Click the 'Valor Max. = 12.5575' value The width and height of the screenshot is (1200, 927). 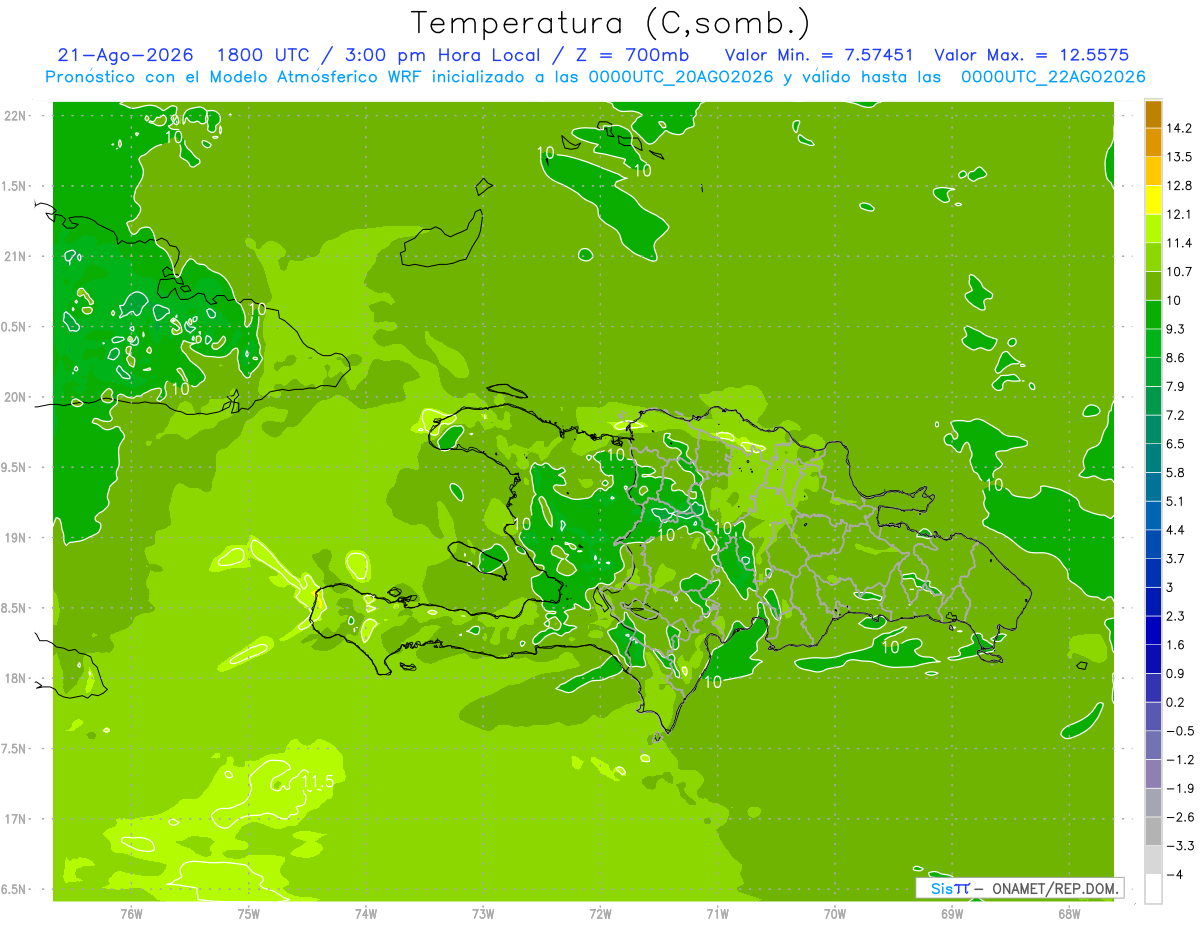click(1032, 55)
